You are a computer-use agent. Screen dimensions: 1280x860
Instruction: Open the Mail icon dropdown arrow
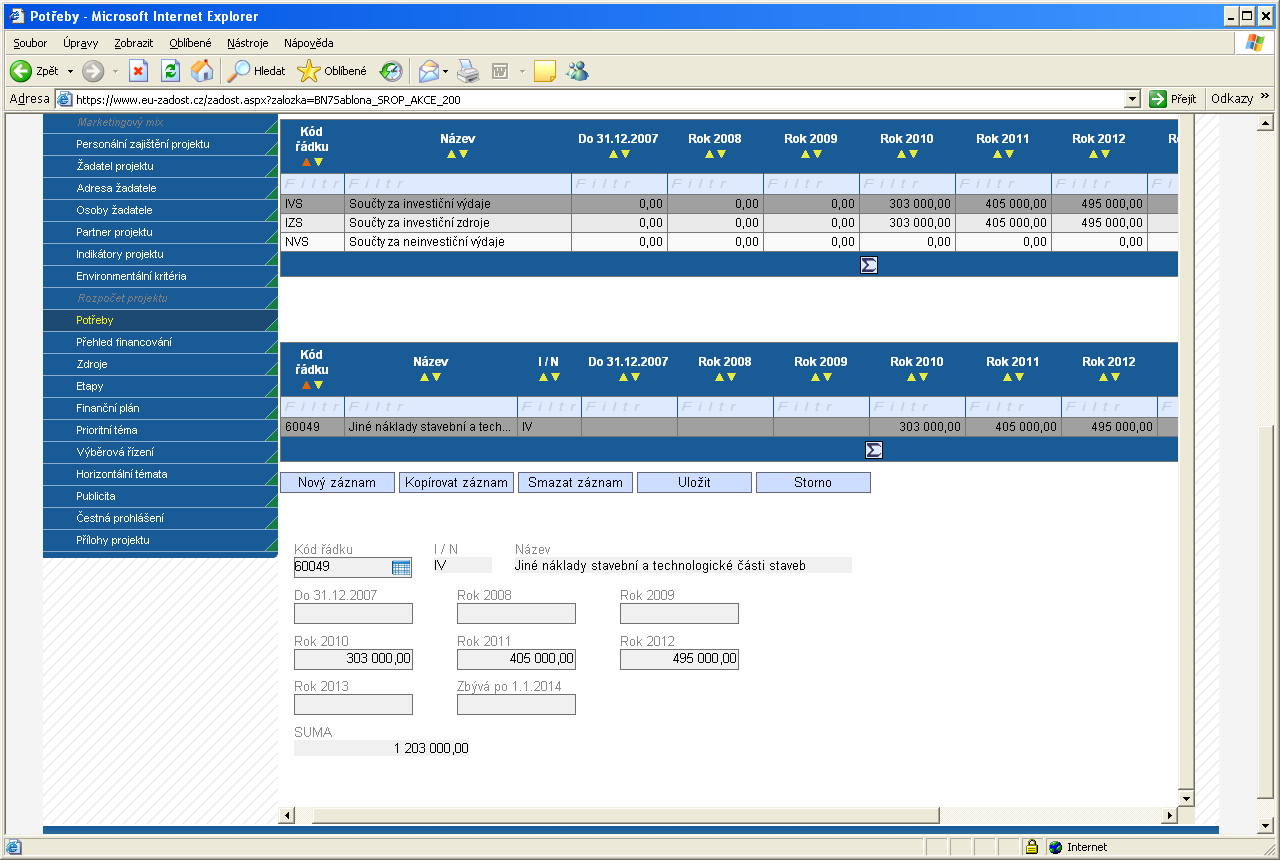click(x=445, y=71)
